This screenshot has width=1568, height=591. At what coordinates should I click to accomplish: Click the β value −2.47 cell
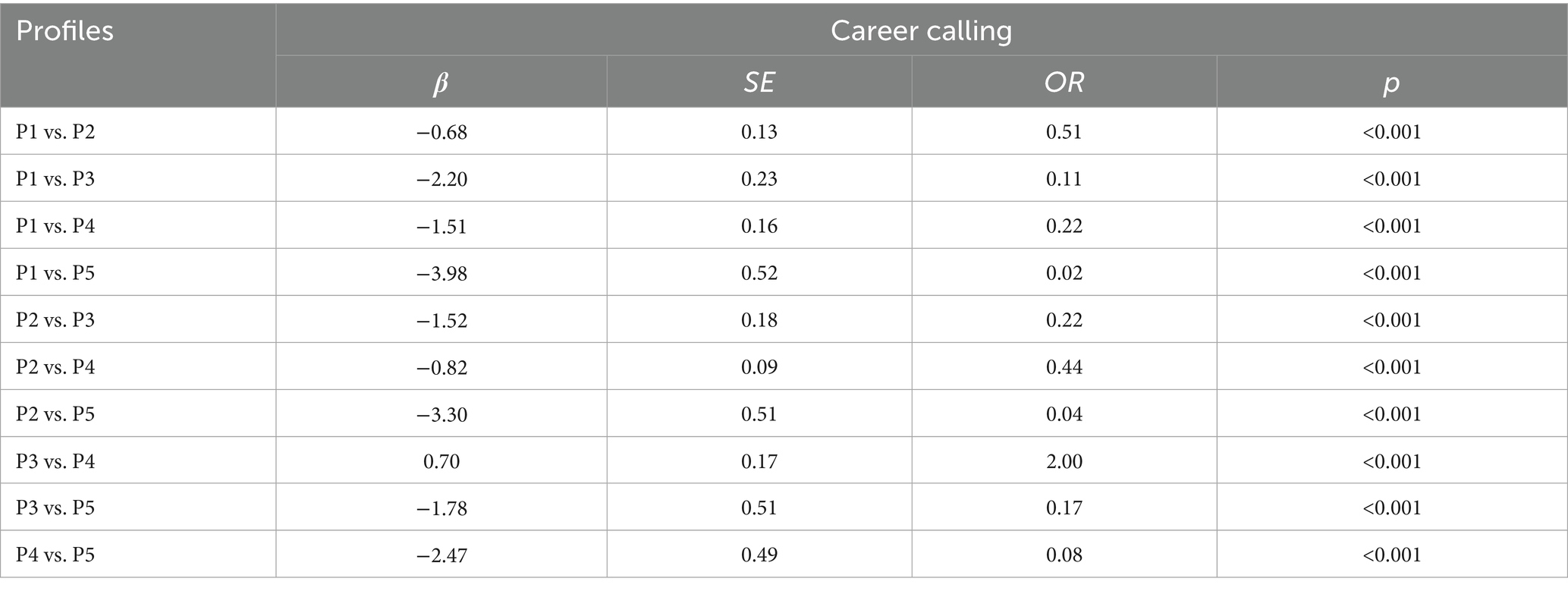(x=441, y=555)
